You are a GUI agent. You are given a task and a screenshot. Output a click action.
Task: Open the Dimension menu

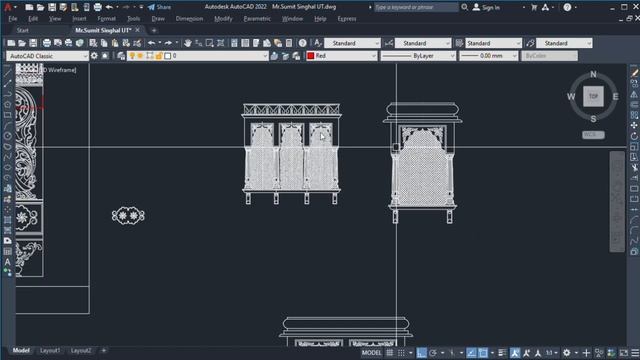point(189,19)
